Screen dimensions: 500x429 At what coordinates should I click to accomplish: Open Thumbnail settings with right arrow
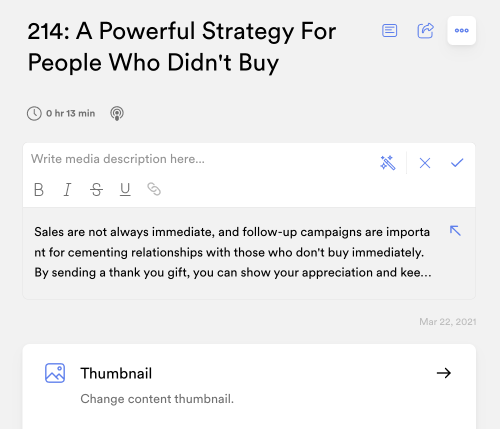click(x=444, y=373)
